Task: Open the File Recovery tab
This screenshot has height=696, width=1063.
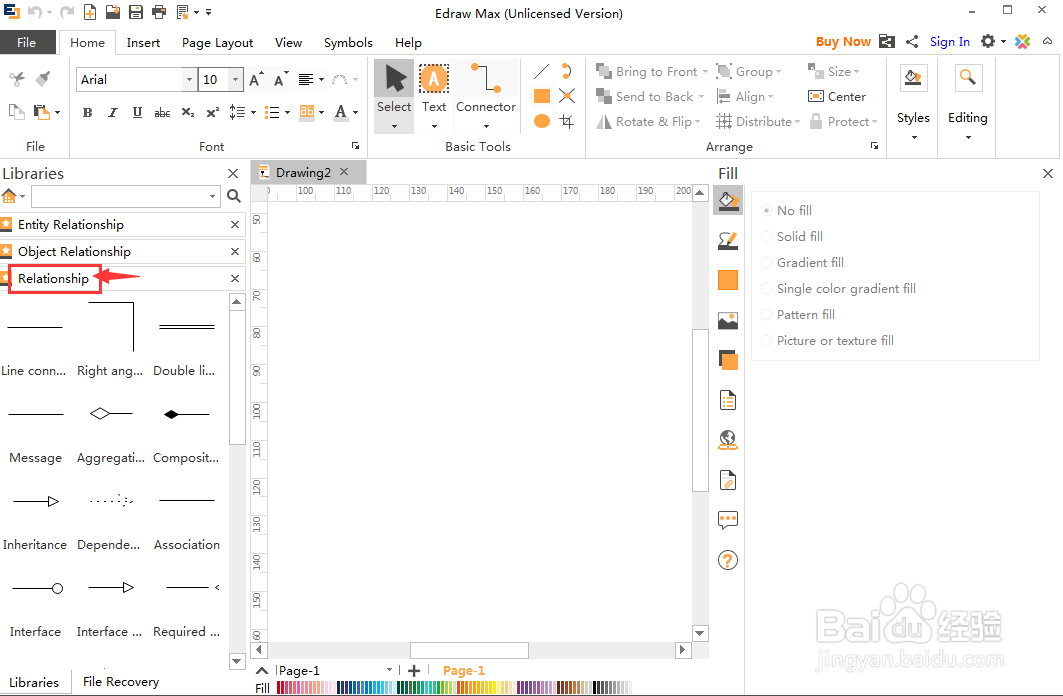Action: [x=121, y=682]
